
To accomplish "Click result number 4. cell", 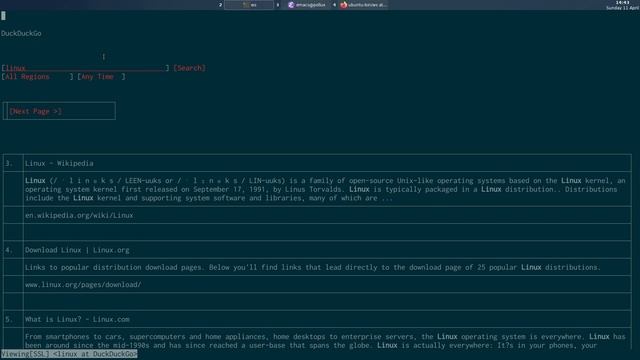I will [x=13, y=250].
